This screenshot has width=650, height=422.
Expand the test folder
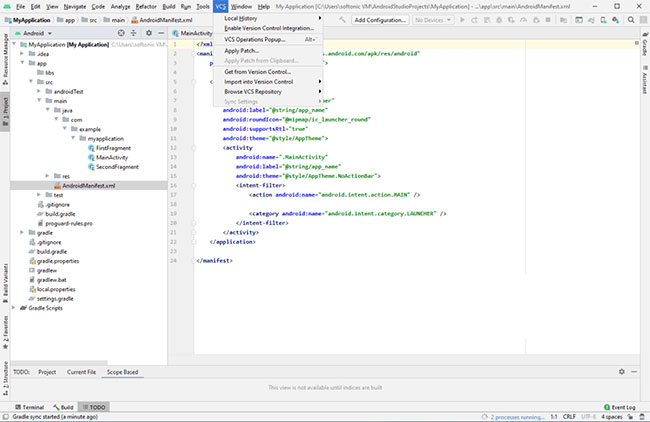coord(39,195)
